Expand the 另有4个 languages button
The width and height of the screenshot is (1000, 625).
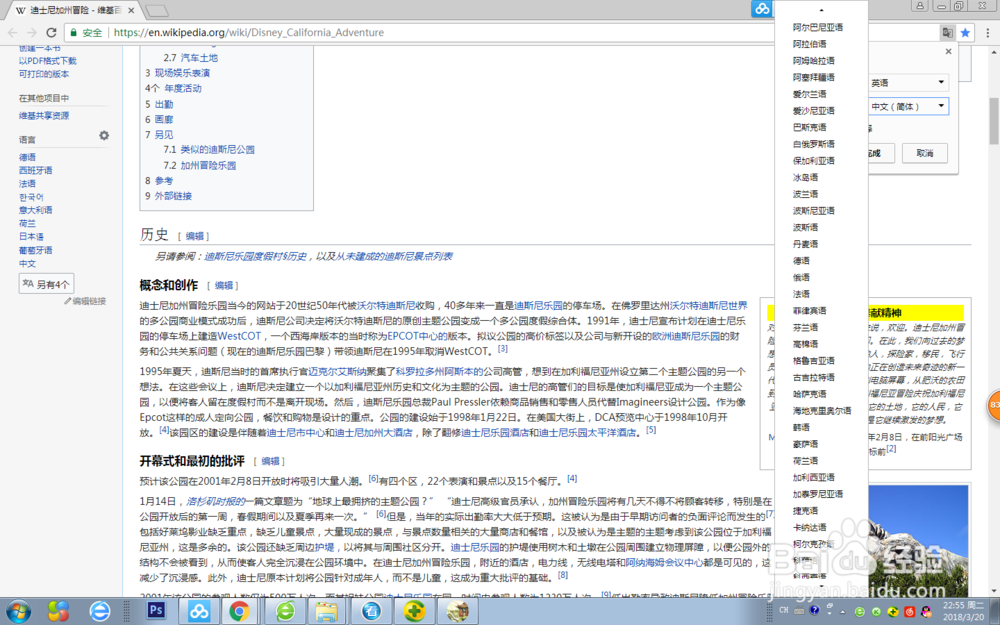tap(47, 284)
